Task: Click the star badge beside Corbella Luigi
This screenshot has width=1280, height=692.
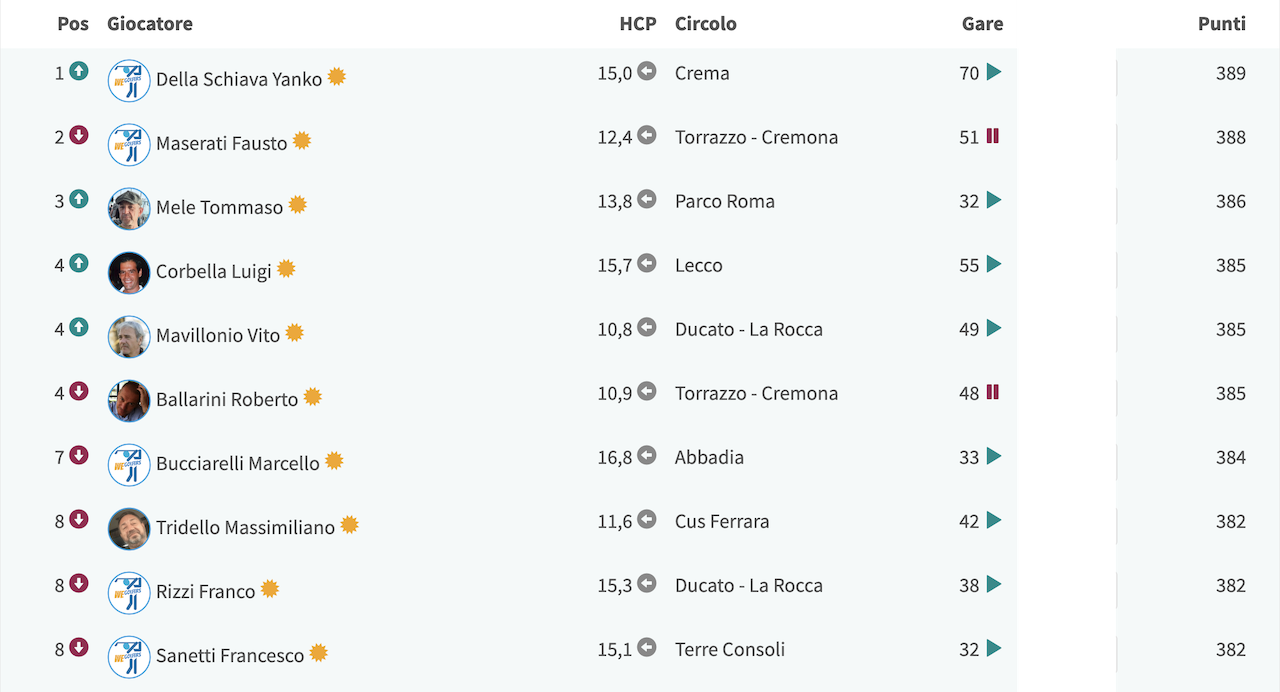Action: pos(286,268)
